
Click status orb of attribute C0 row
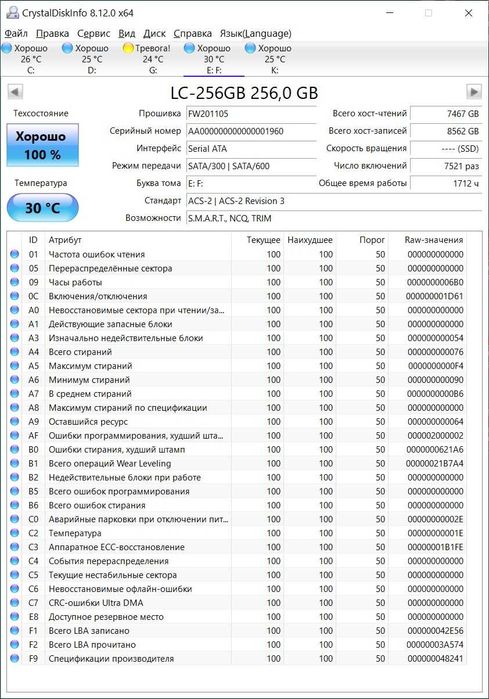(15, 519)
